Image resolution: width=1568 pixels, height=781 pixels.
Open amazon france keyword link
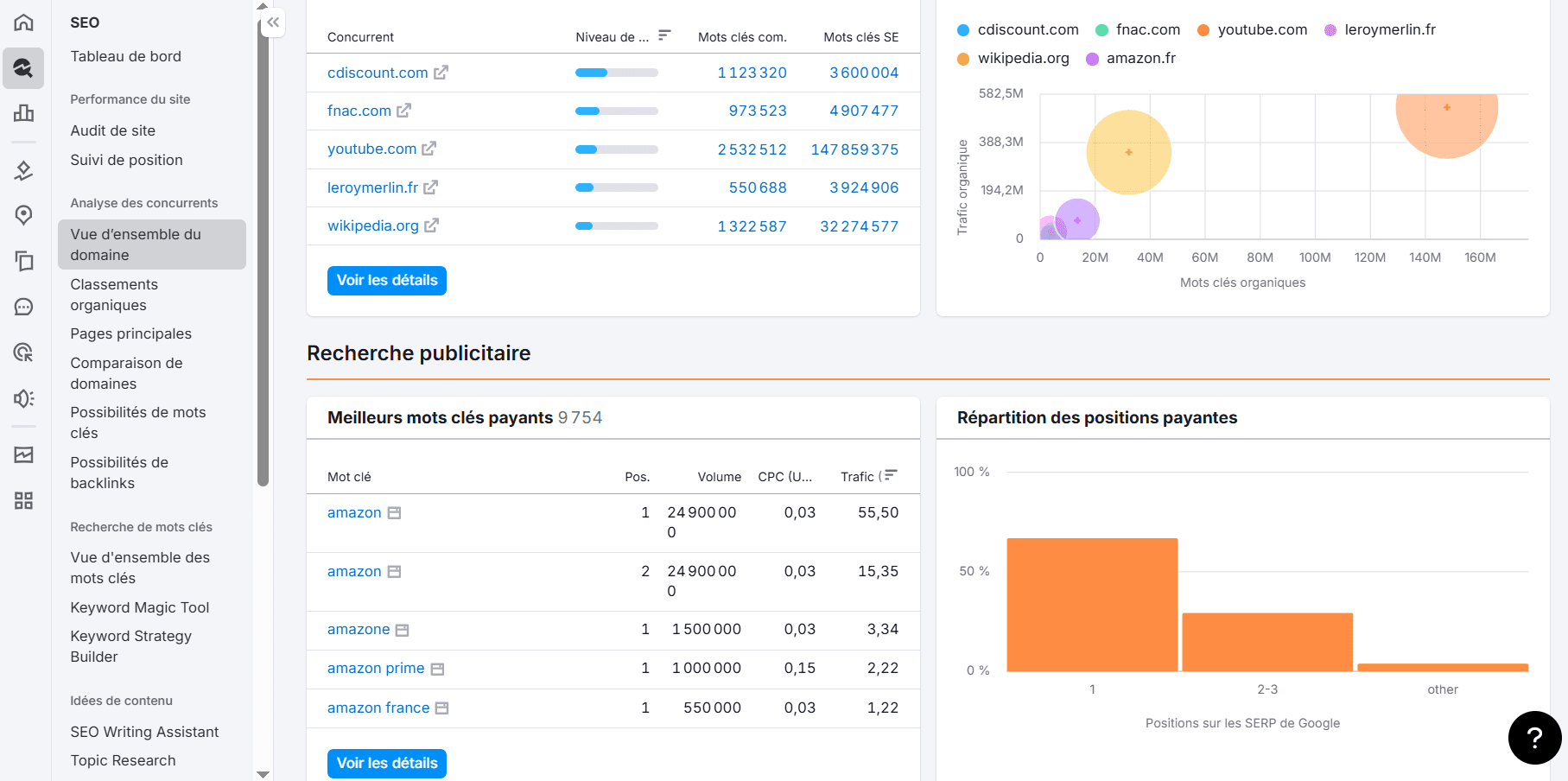pos(378,708)
